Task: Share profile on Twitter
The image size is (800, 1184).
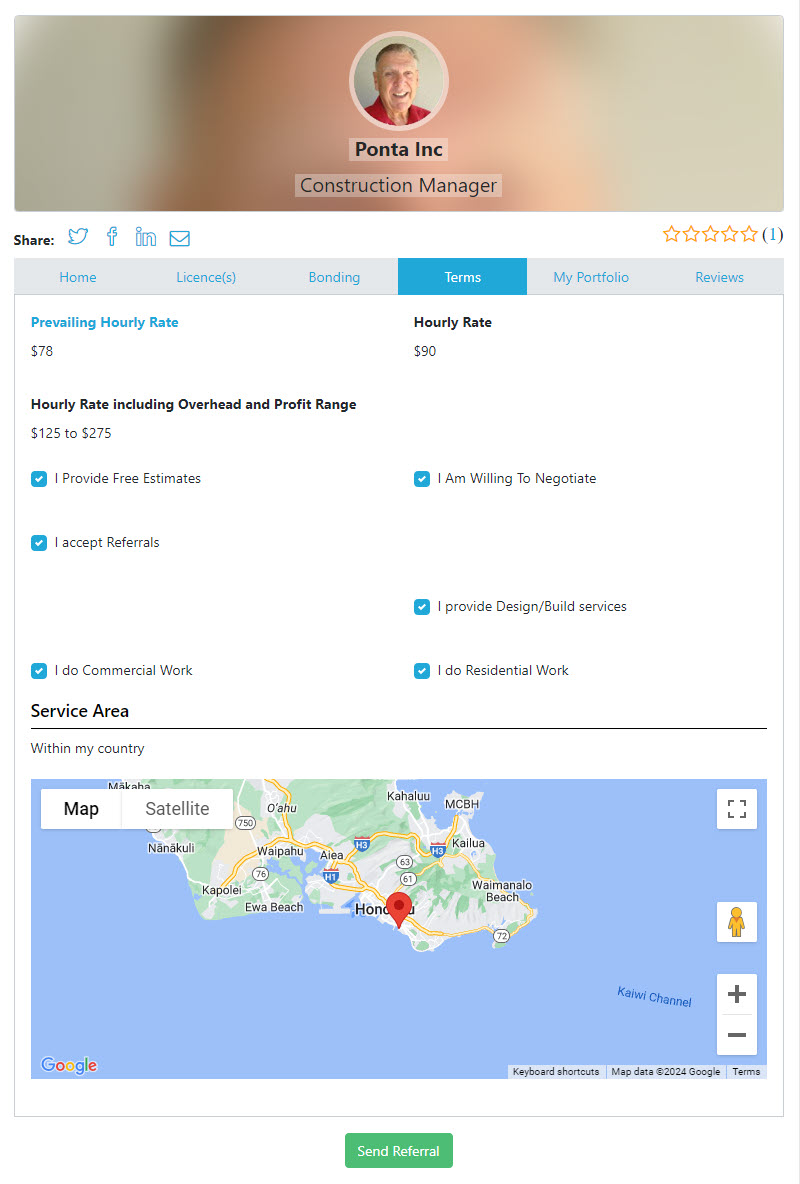Action: [78, 237]
